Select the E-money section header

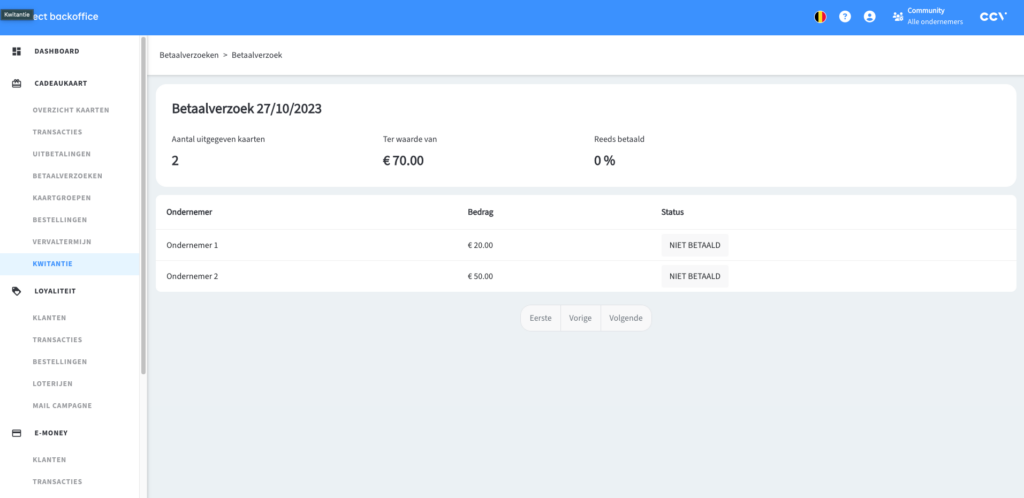51,433
